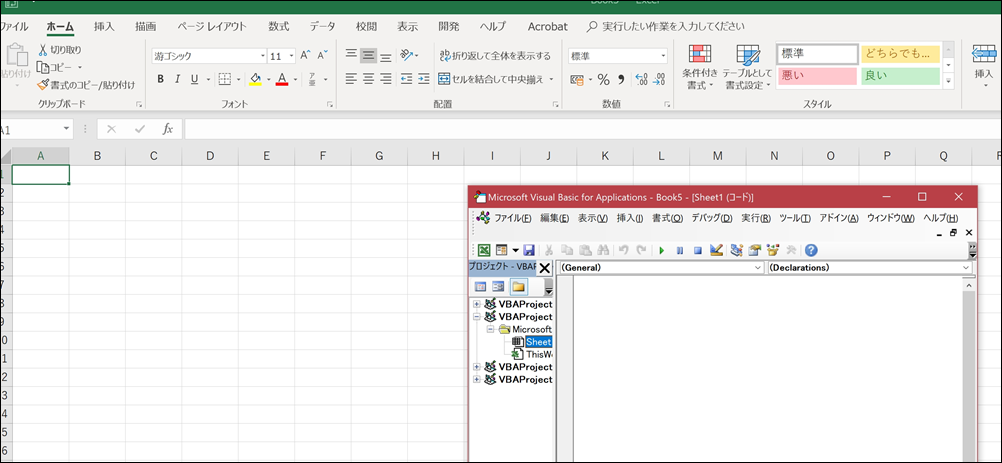This screenshot has height=463, width=1002.
Task: Open ツール(T) menu in VBA editor
Action: 795,218
